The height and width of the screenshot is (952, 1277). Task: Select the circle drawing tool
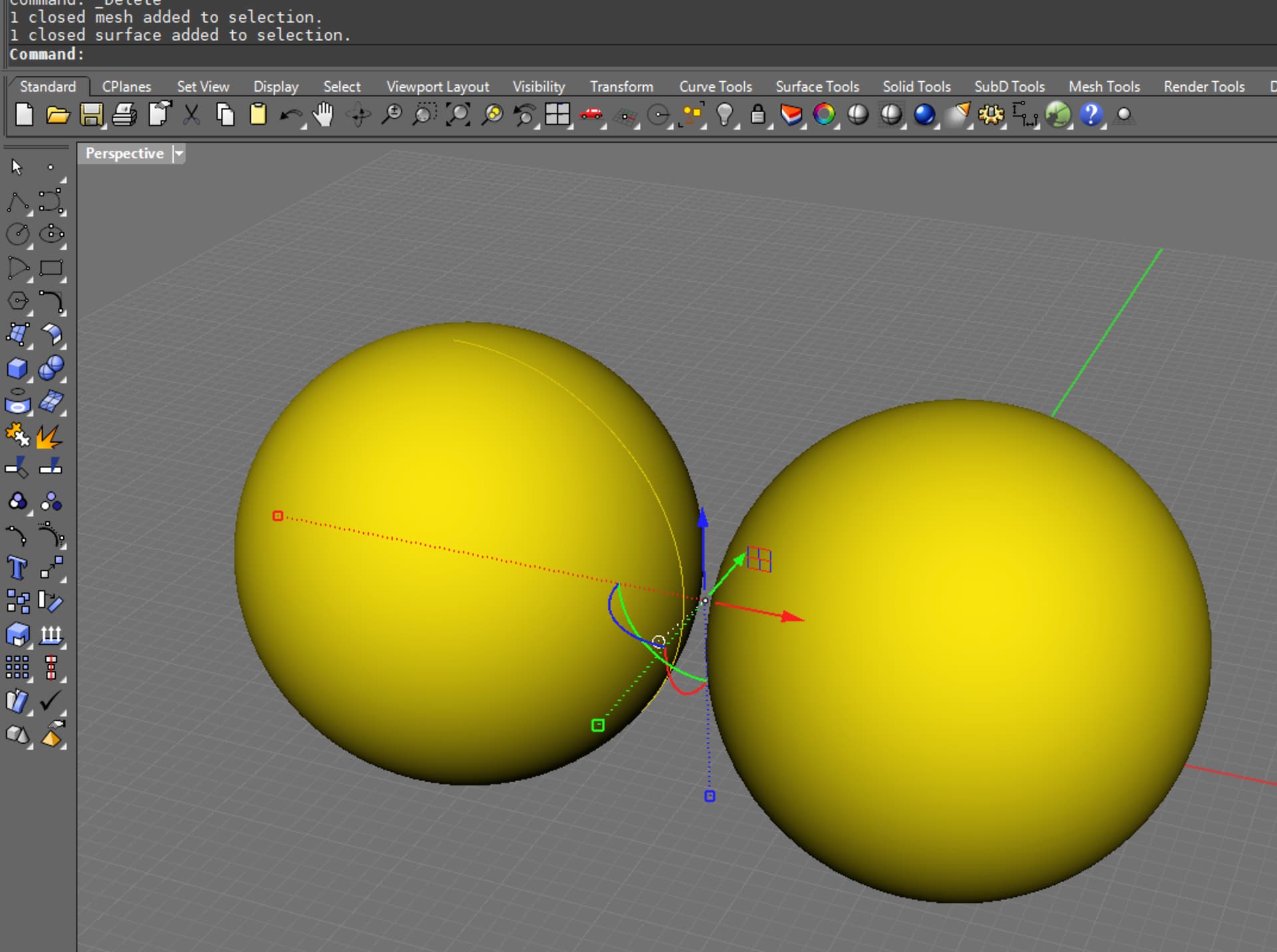click(x=17, y=234)
